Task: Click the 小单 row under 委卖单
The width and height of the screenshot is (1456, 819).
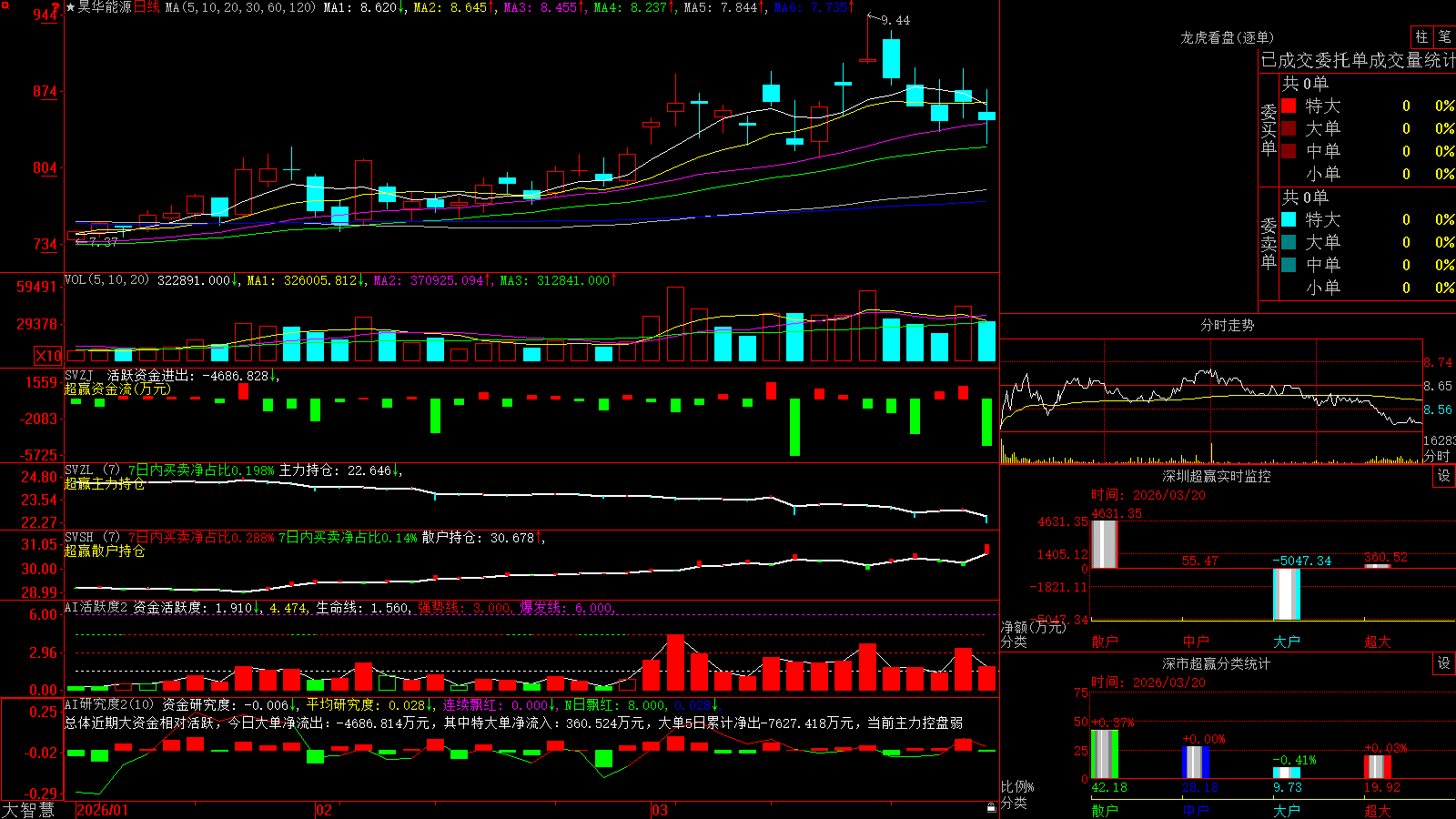Action: tap(1368, 288)
